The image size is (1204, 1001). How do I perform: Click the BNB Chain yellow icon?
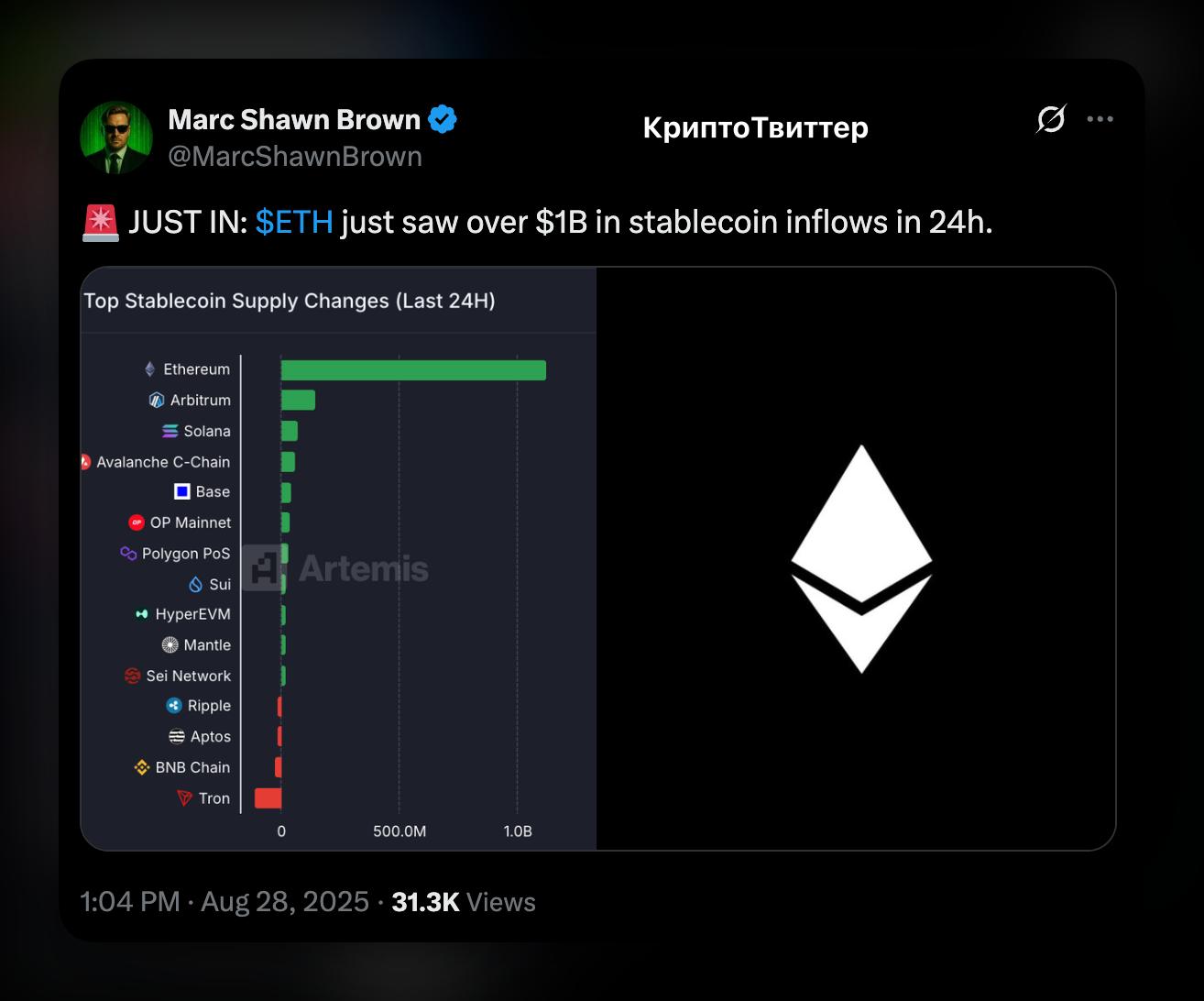pyautogui.click(x=142, y=767)
